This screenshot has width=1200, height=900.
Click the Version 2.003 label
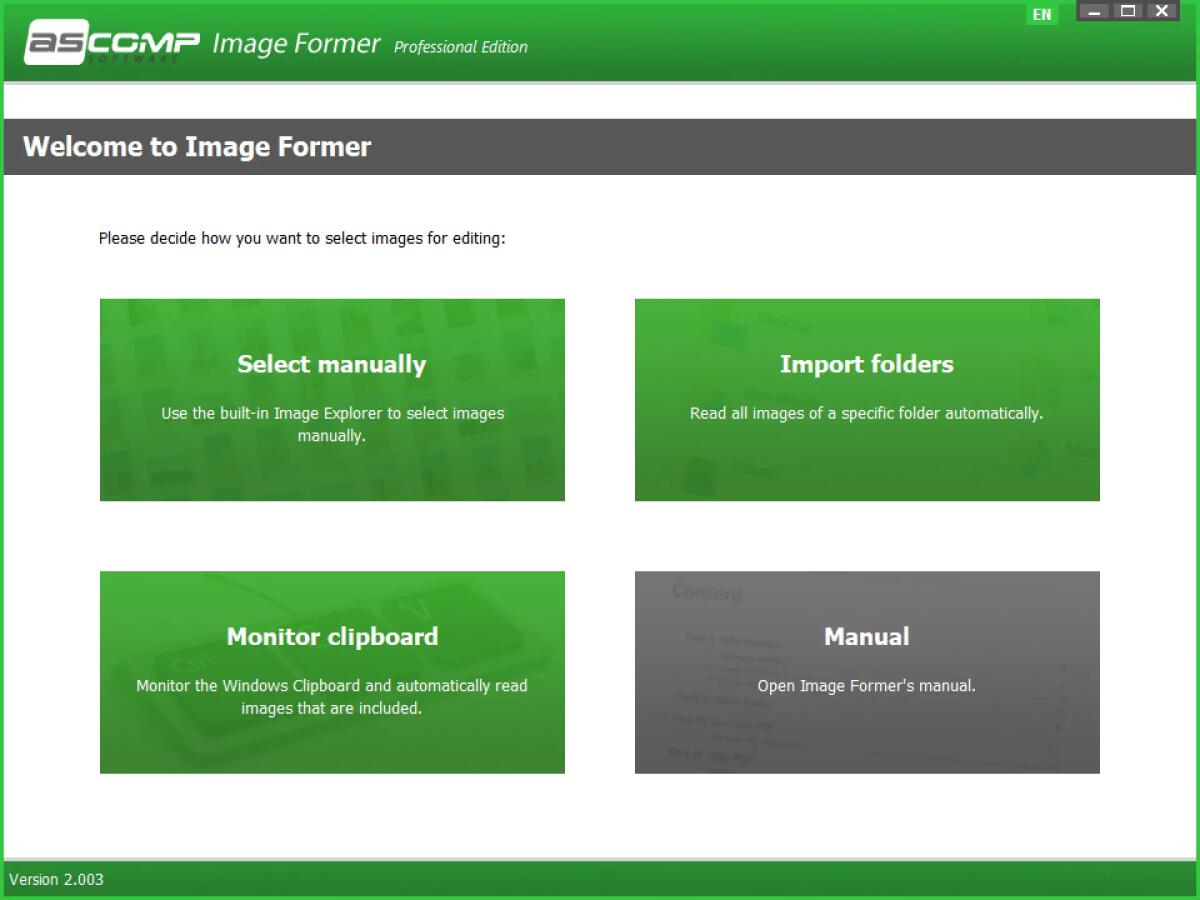56,880
